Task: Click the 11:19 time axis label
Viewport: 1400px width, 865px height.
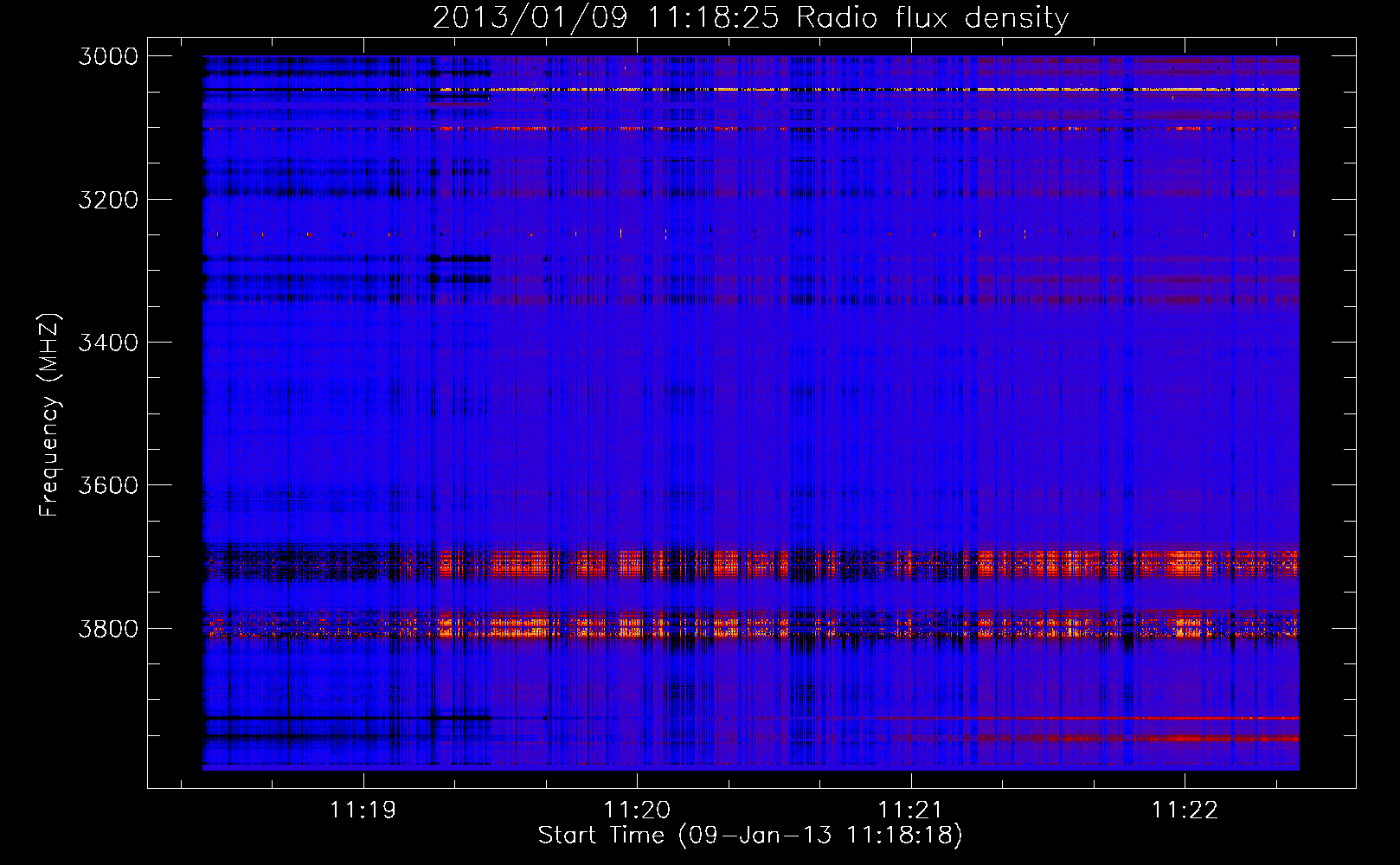Action: tap(363, 811)
